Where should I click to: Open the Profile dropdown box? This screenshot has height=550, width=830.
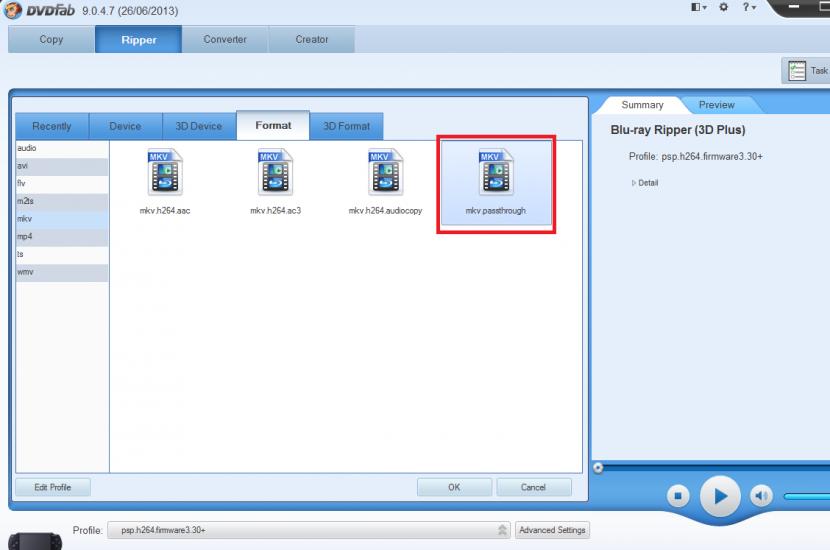[309, 530]
